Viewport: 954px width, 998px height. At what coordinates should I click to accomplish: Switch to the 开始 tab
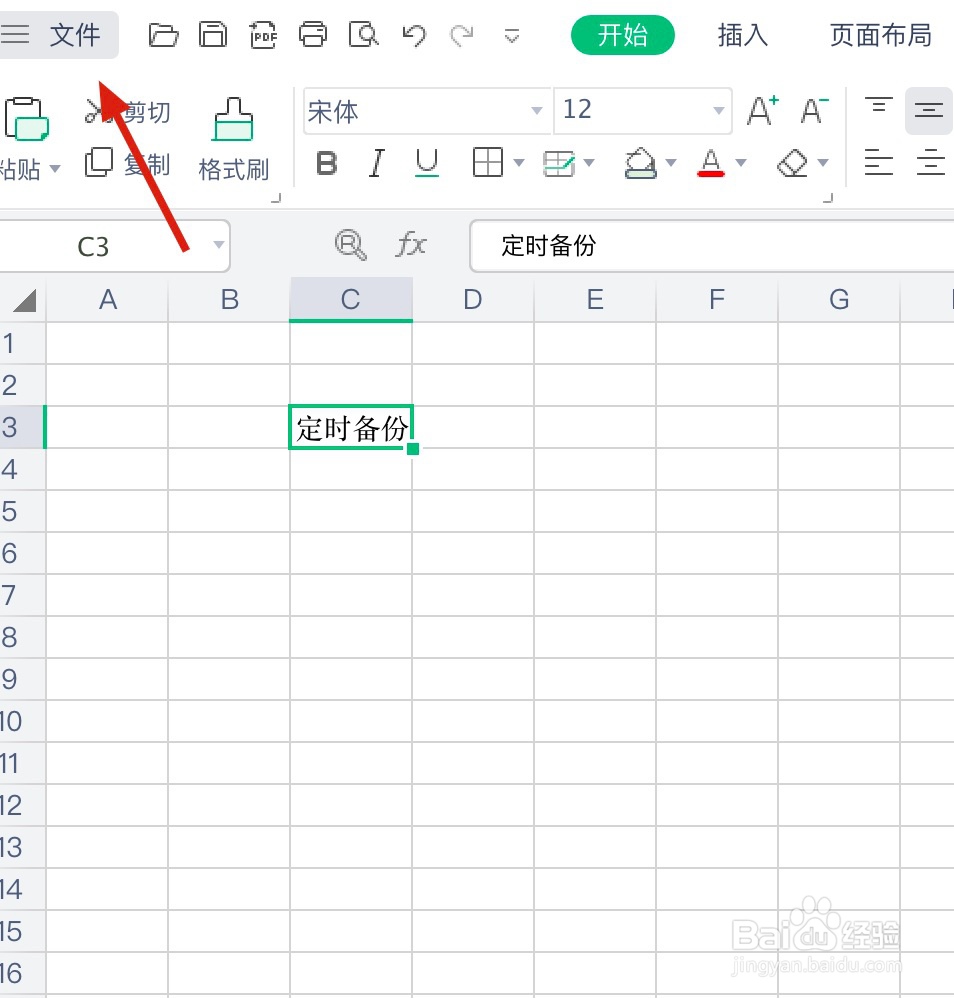click(x=622, y=35)
